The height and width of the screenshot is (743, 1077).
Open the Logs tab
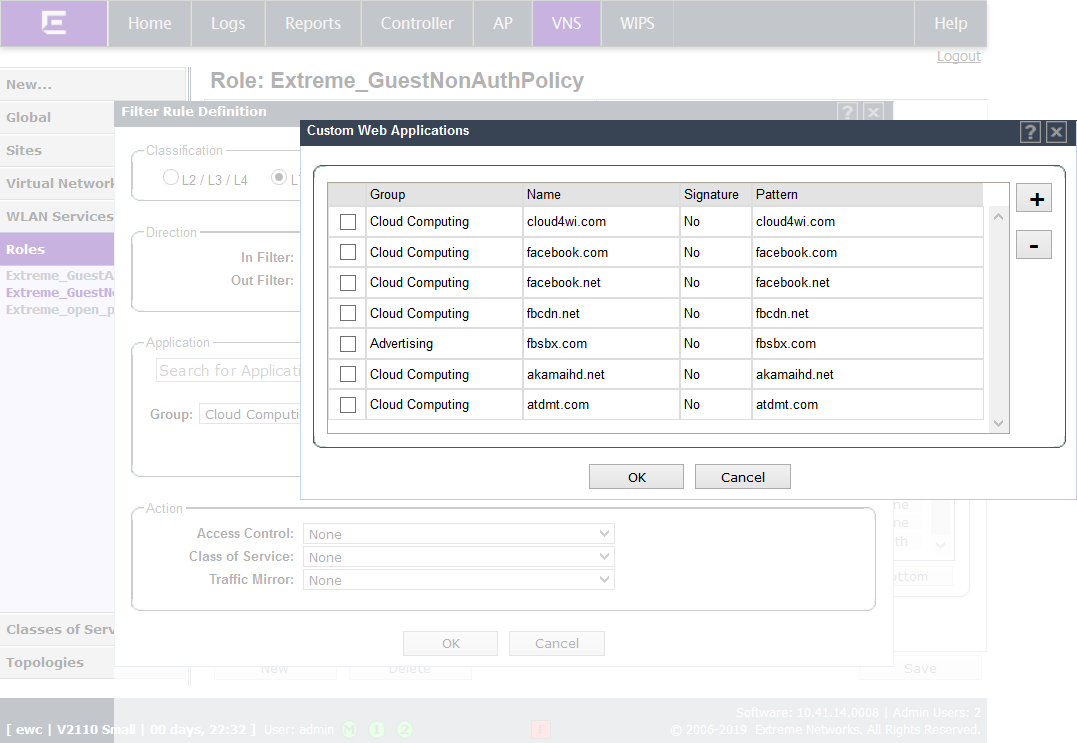click(x=228, y=23)
